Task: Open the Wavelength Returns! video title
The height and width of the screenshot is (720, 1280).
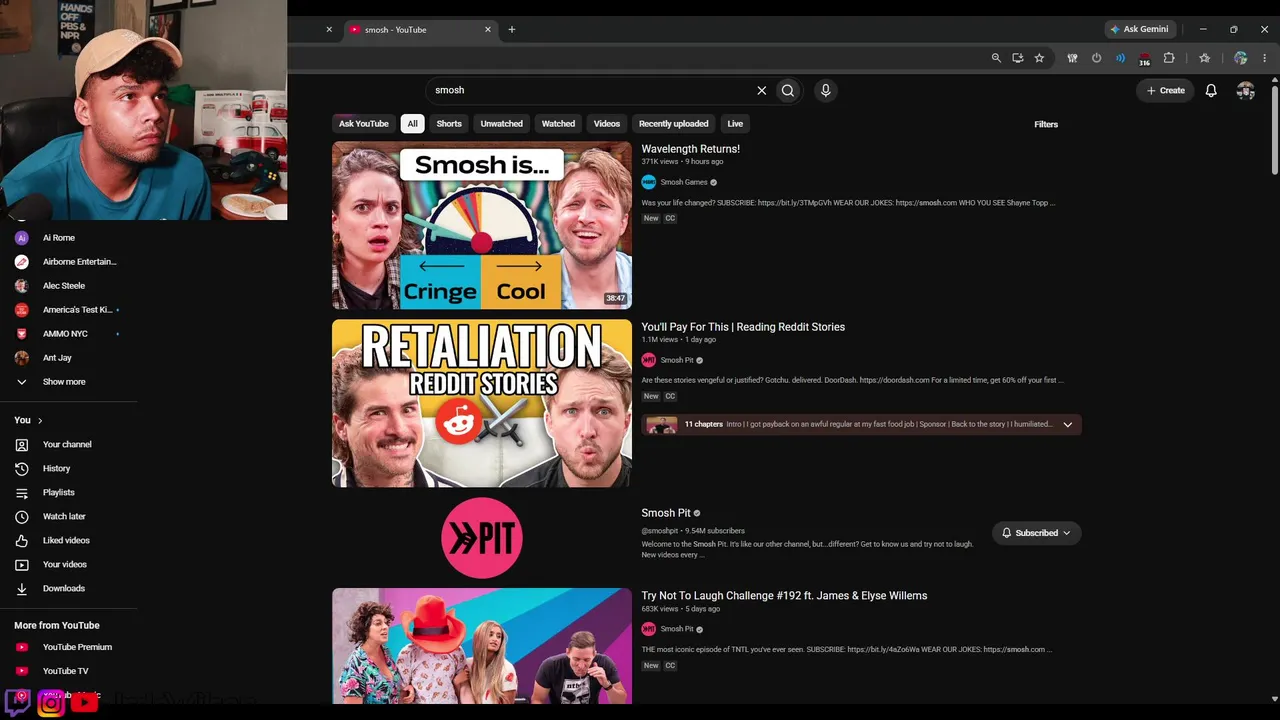Action: [691, 149]
